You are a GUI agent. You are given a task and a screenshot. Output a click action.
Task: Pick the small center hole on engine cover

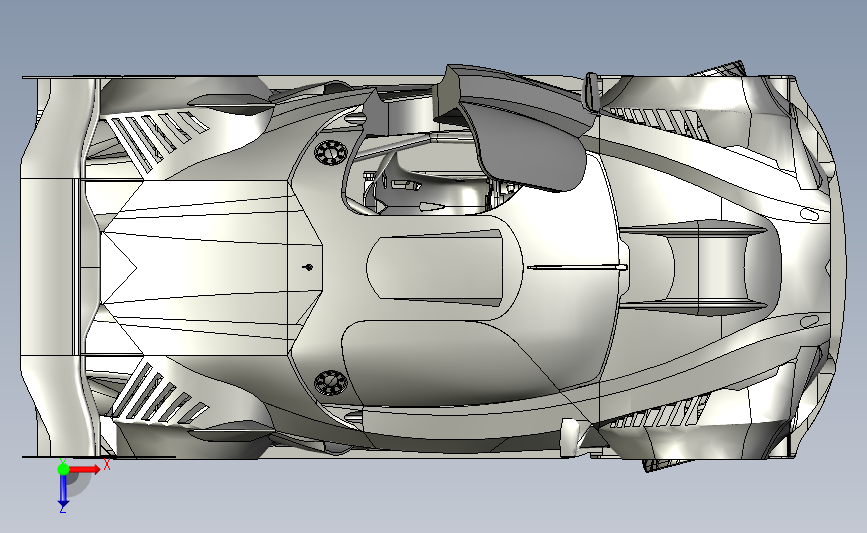click(x=309, y=268)
